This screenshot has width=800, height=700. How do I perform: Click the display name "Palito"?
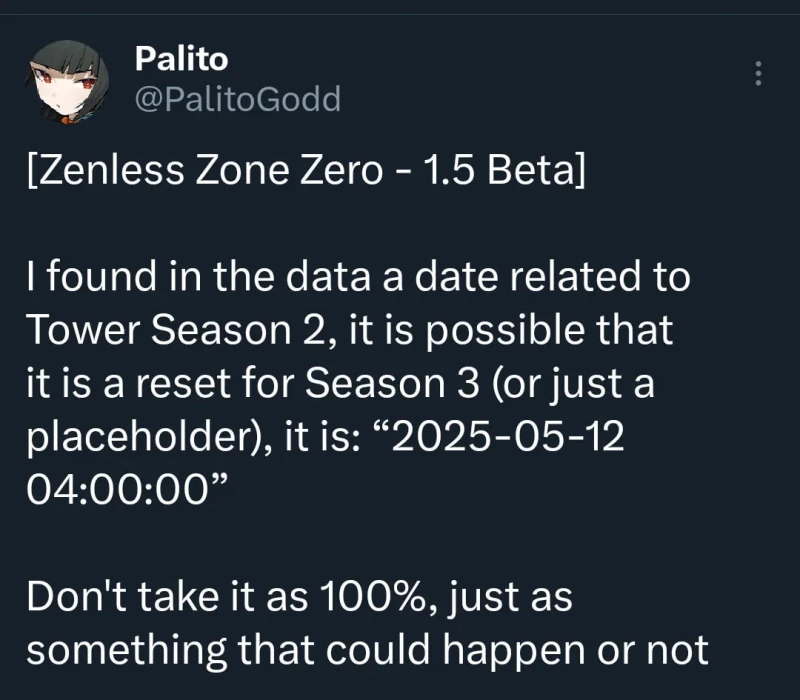[181, 59]
